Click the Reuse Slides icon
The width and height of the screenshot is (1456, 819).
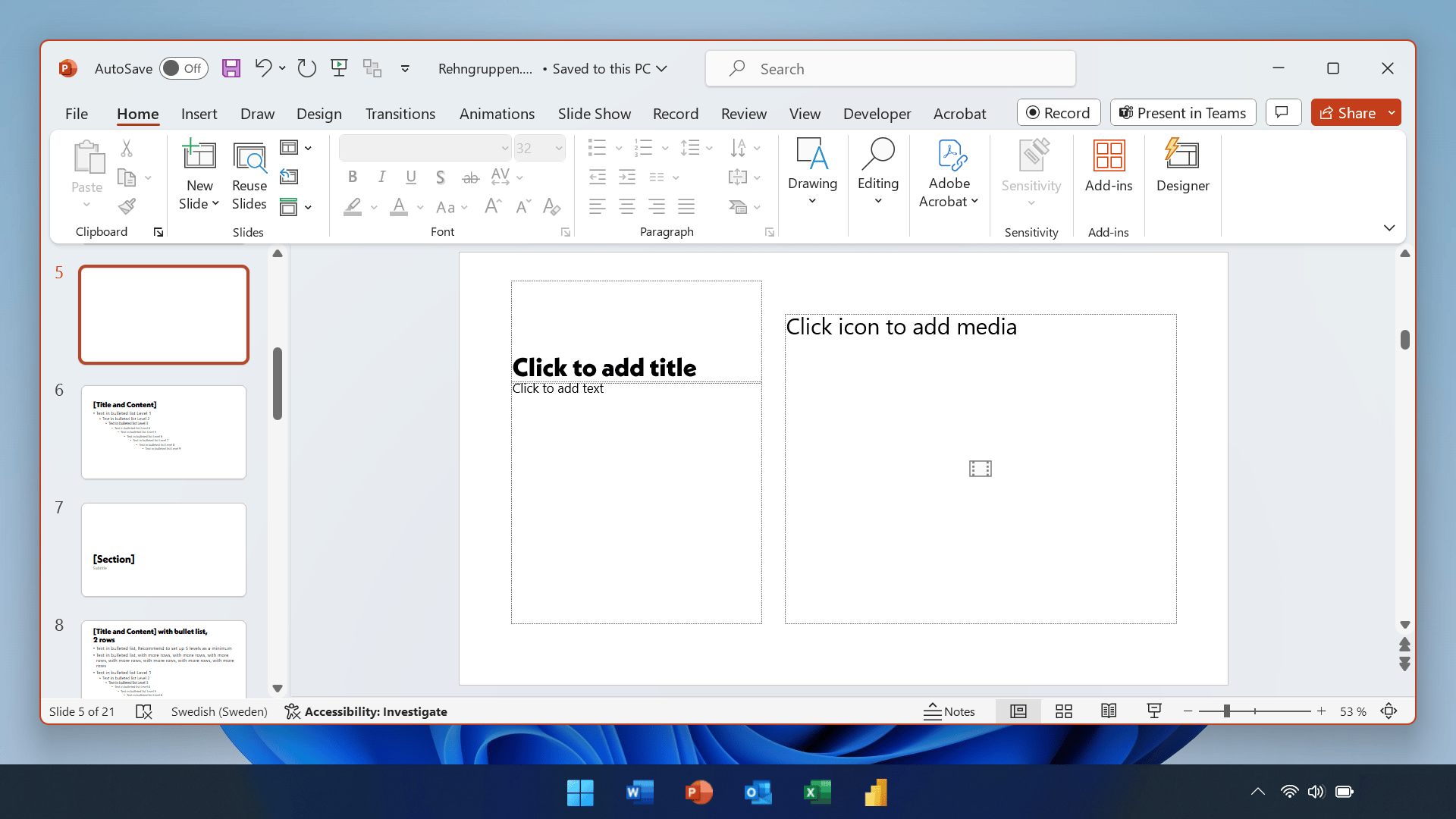(249, 176)
